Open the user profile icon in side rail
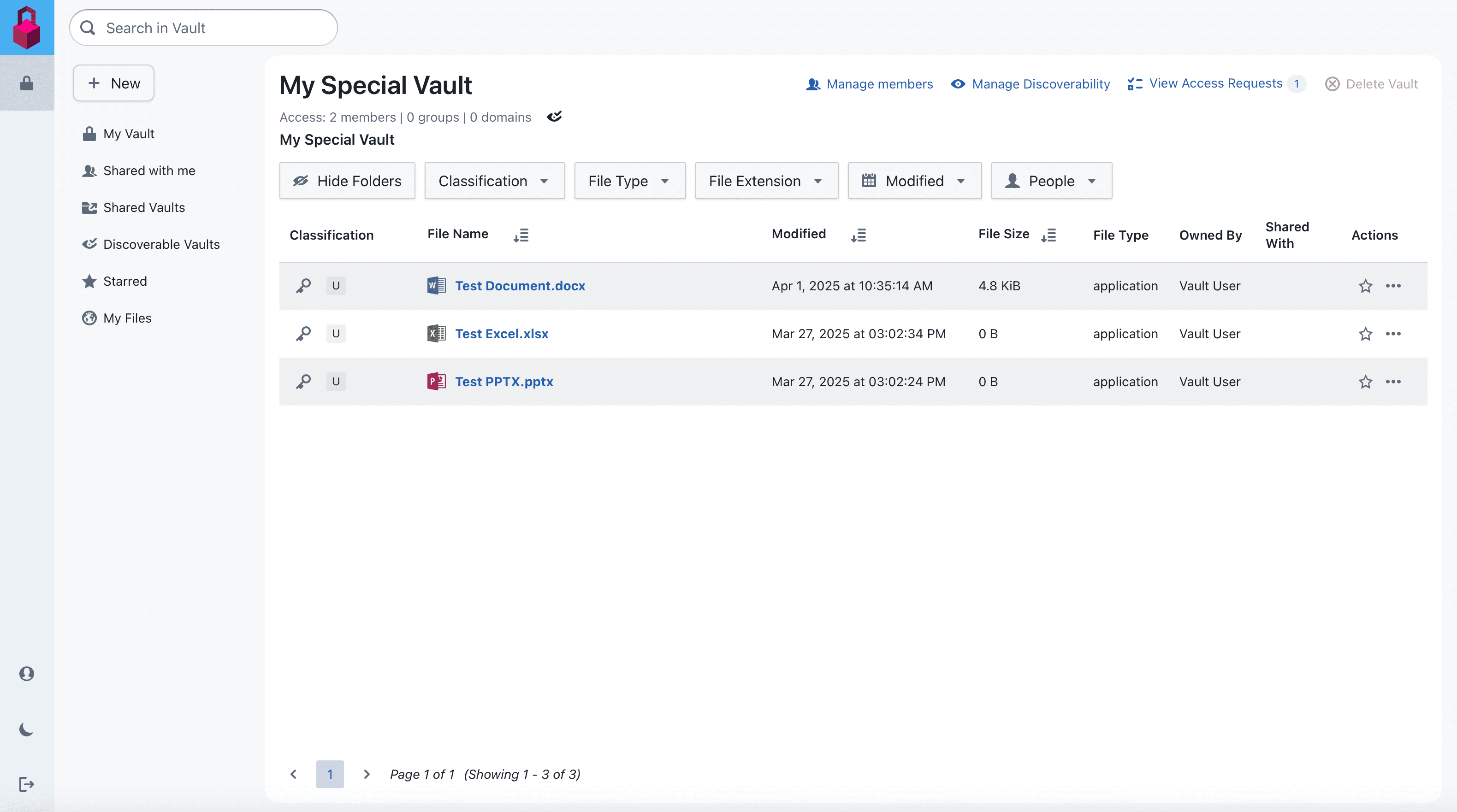Image resolution: width=1457 pixels, height=812 pixels. (27, 673)
